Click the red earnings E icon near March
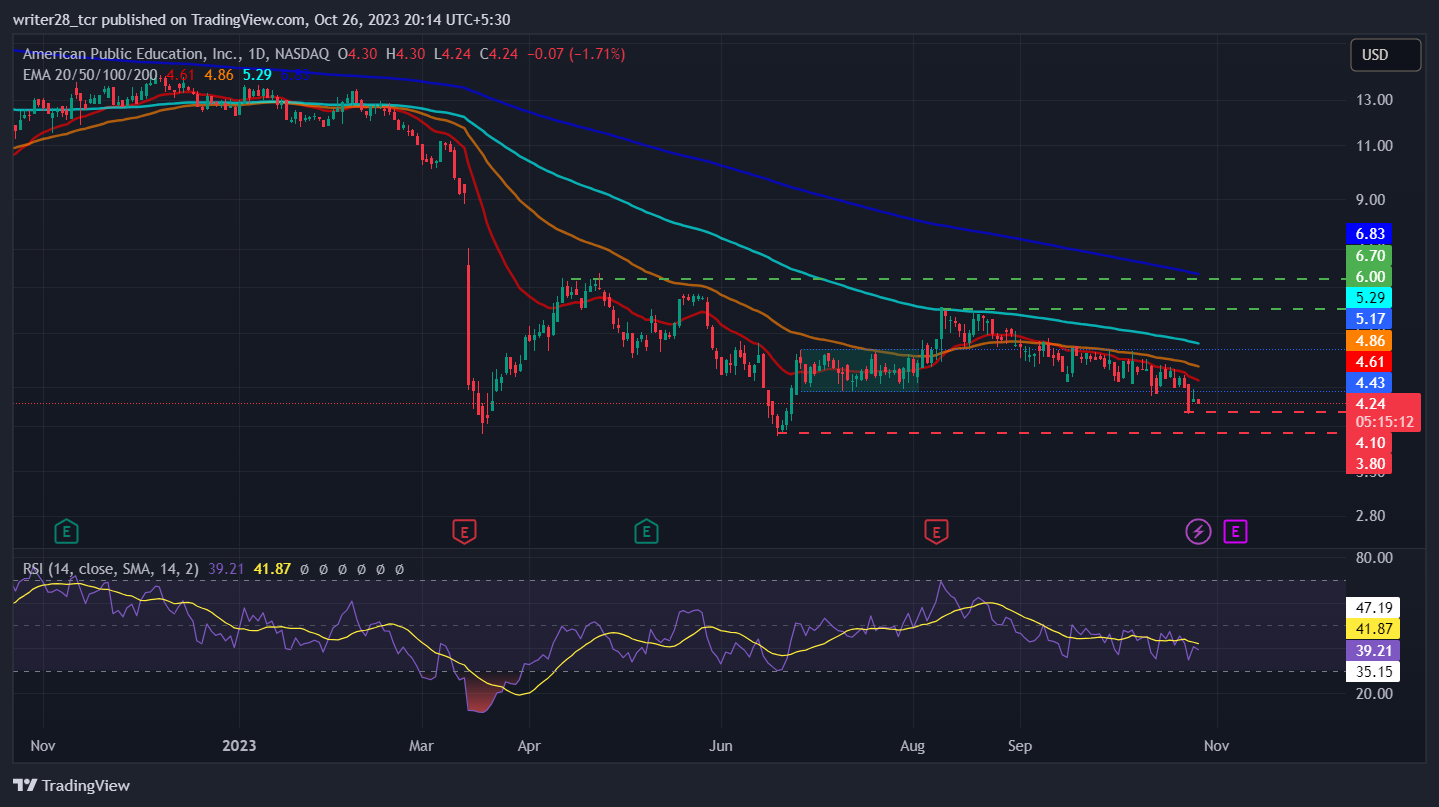The width and height of the screenshot is (1439, 807). coord(463,531)
